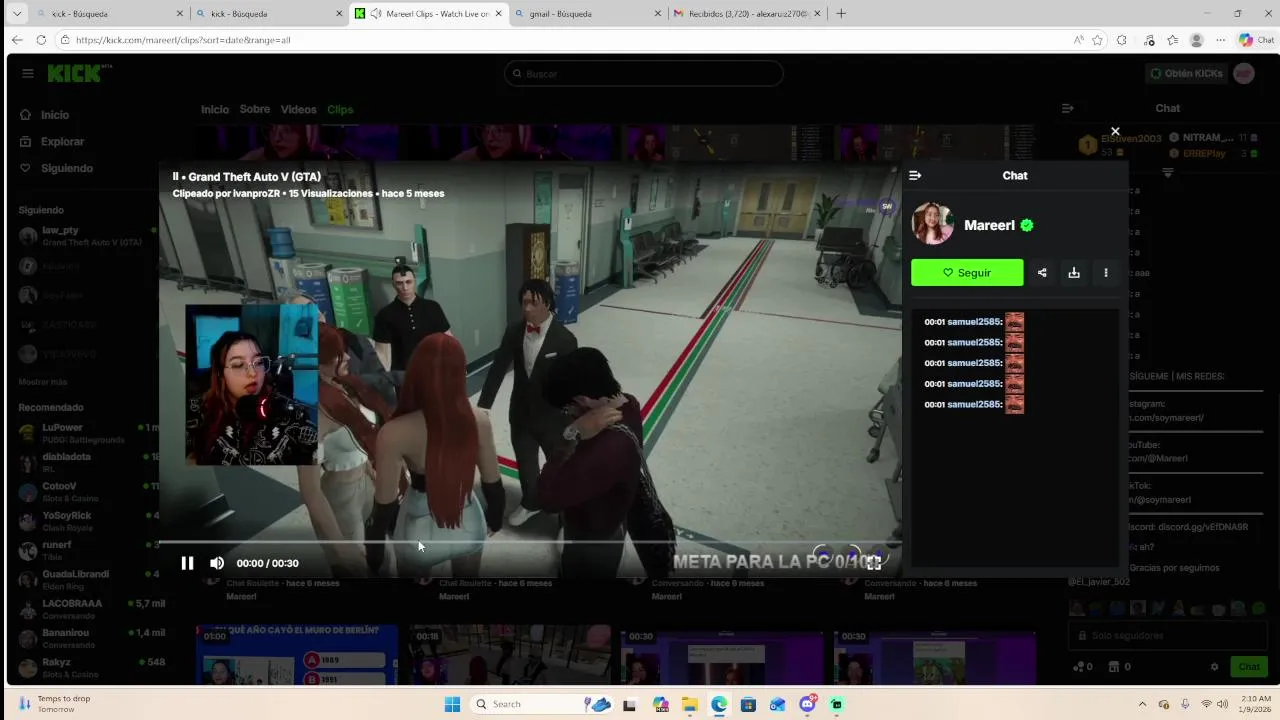Open Edge extensions puzzle icon
The width and height of the screenshot is (1280, 720).
pos(1122,40)
